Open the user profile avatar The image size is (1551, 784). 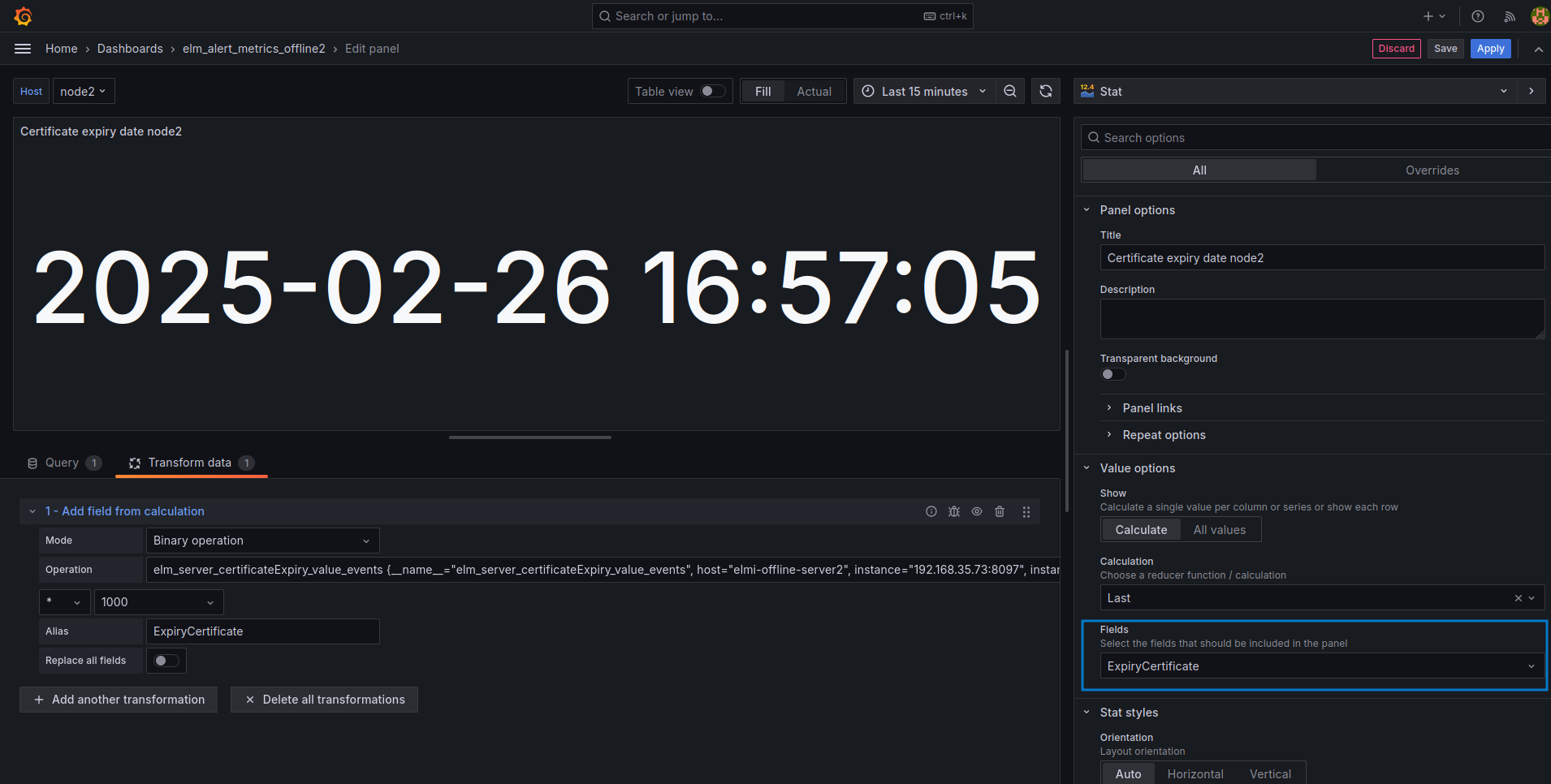pos(1540,16)
